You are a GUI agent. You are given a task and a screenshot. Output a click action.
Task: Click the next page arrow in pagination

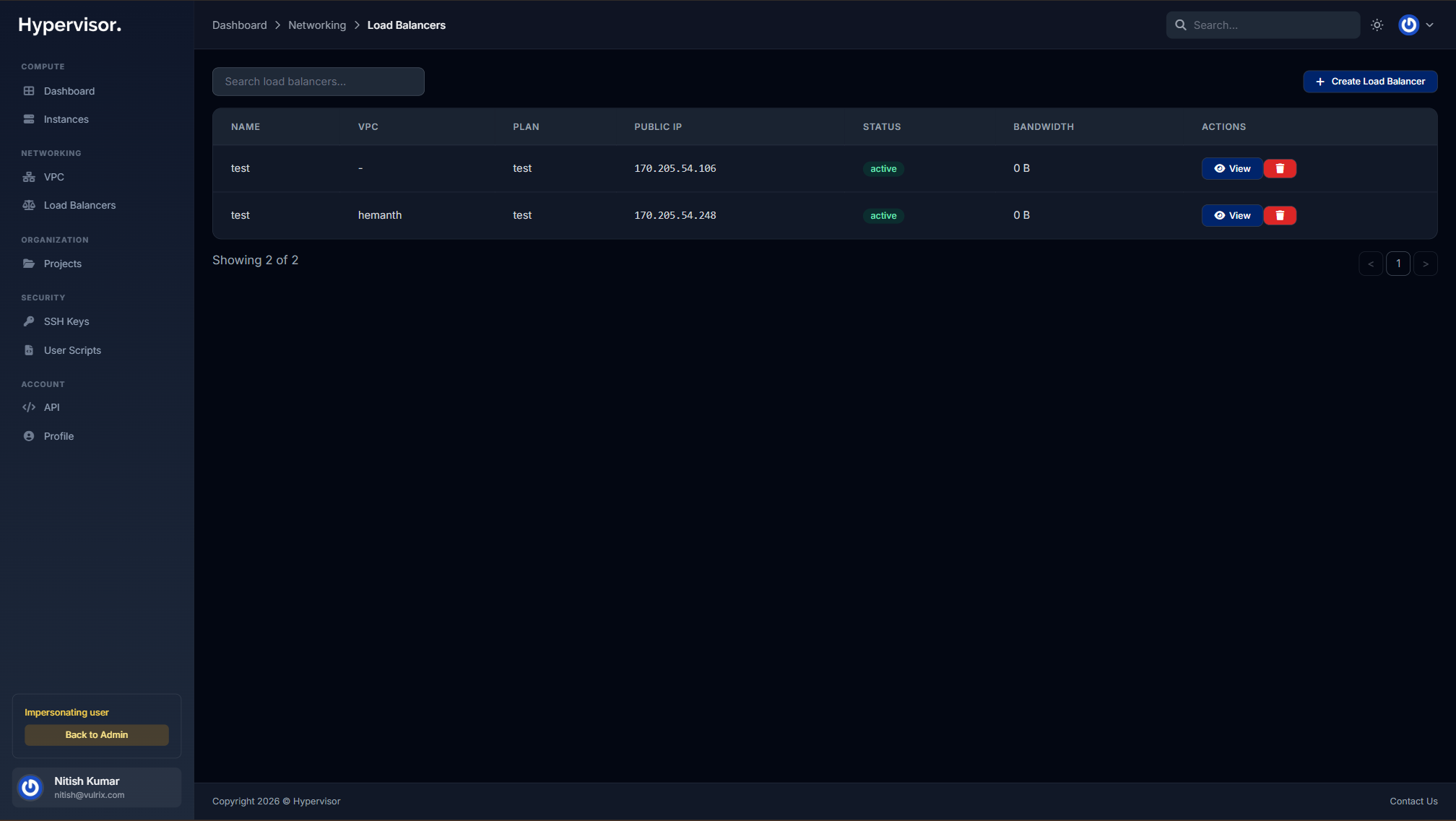tap(1426, 263)
